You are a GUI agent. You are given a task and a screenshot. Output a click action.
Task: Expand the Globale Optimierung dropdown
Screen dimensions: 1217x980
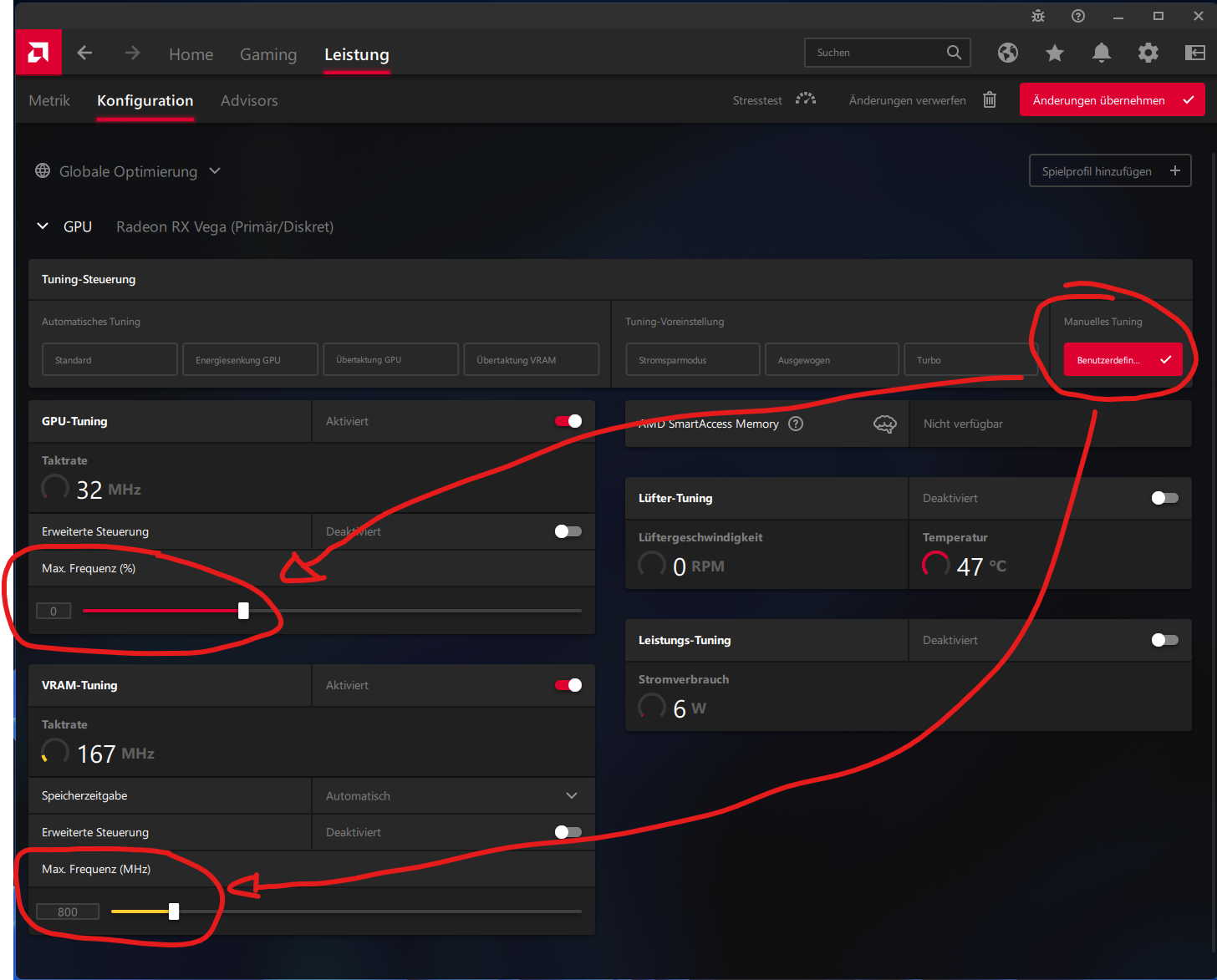pyautogui.click(x=215, y=171)
